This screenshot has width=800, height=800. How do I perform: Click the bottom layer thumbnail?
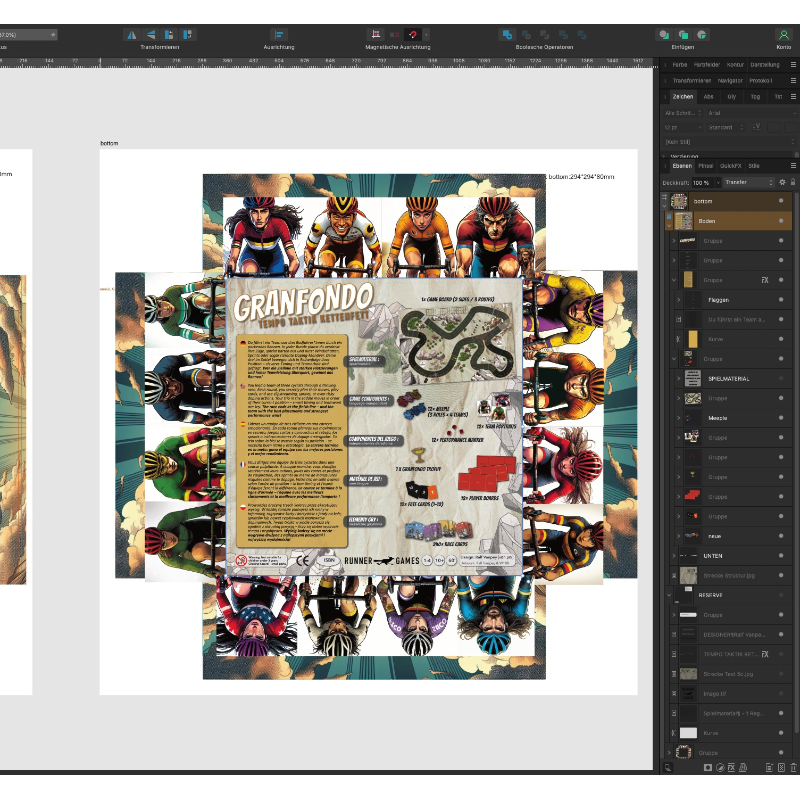[679, 201]
